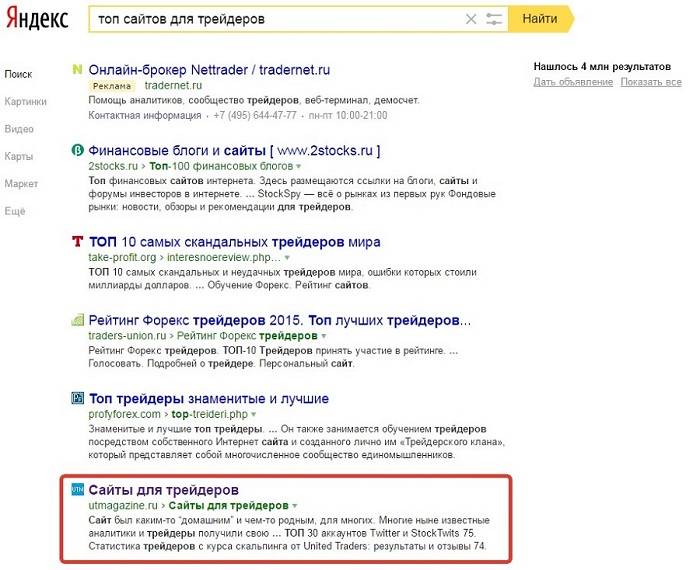The width and height of the screenshot is (700, 570).
Task: Expand the take-profit.org result dropdown arrow
Action: tap(288, 258)
